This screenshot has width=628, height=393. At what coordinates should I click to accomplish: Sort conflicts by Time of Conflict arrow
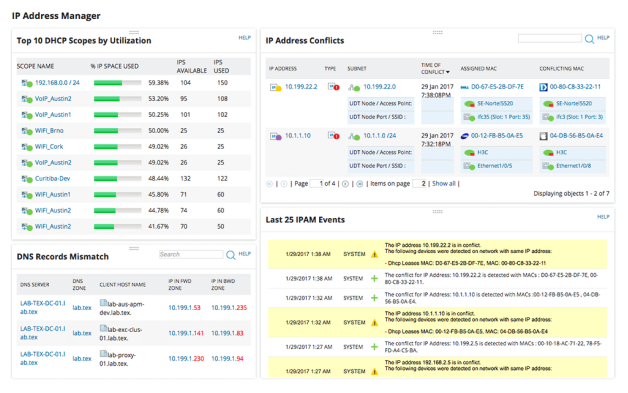pyautogui.click(x=448, y=72)
